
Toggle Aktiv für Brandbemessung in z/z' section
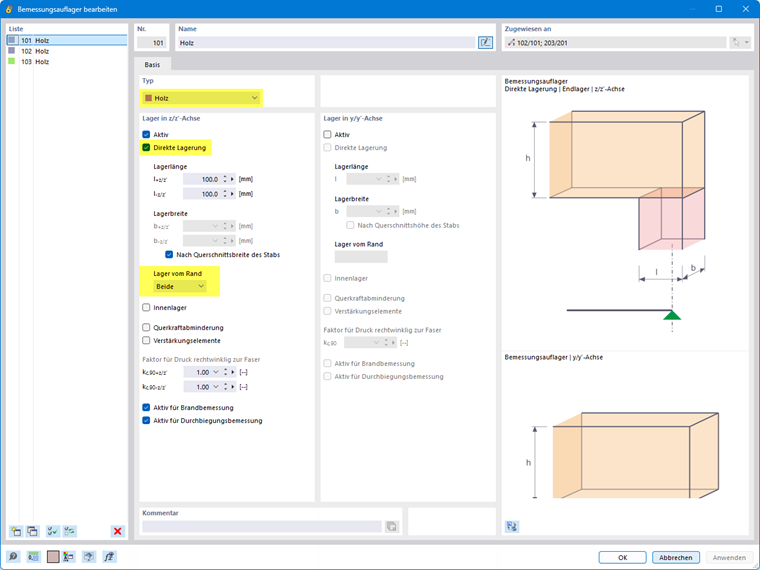coord(146,408)
